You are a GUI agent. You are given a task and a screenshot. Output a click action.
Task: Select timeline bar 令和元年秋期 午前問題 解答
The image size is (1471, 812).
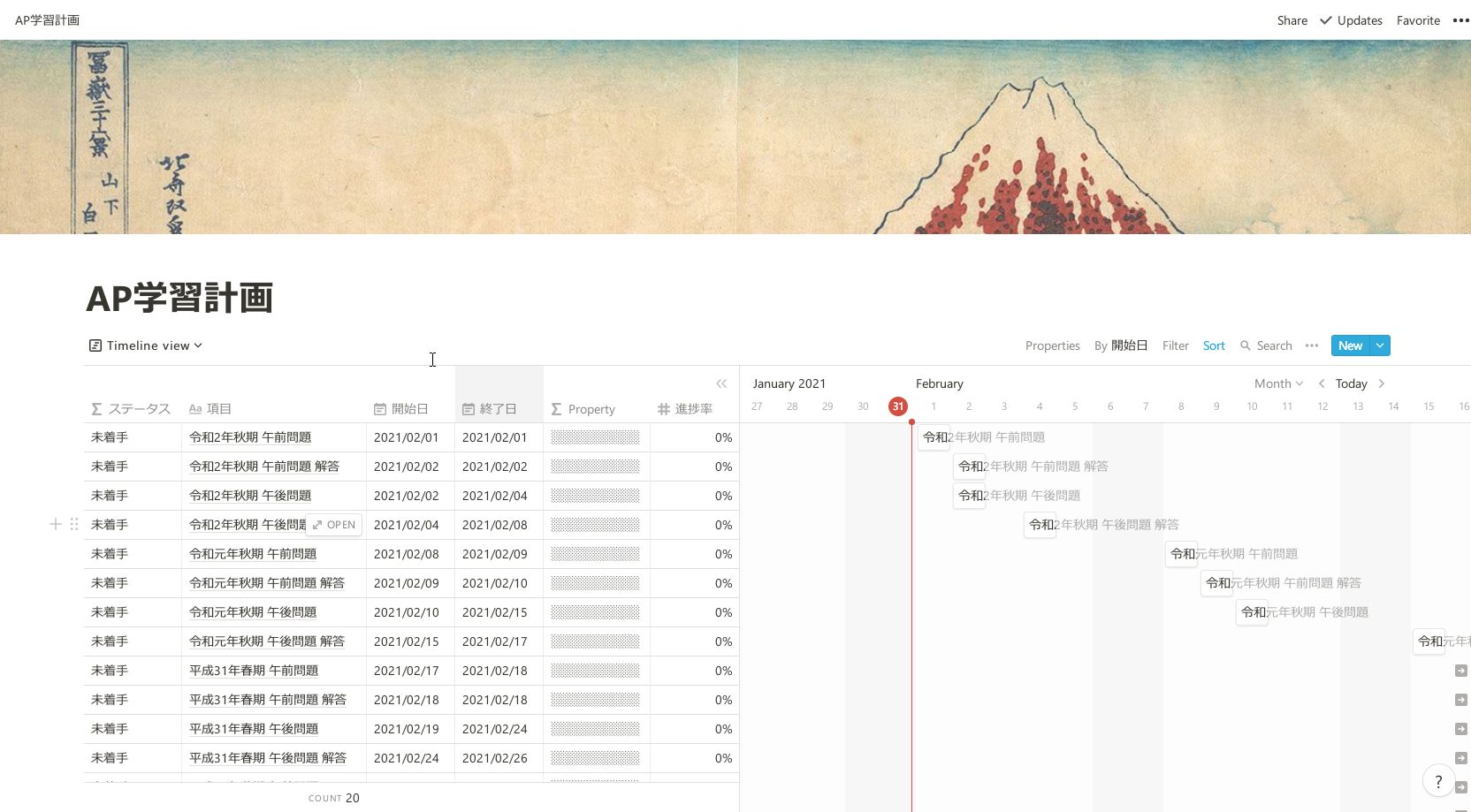coord(1216,582)
